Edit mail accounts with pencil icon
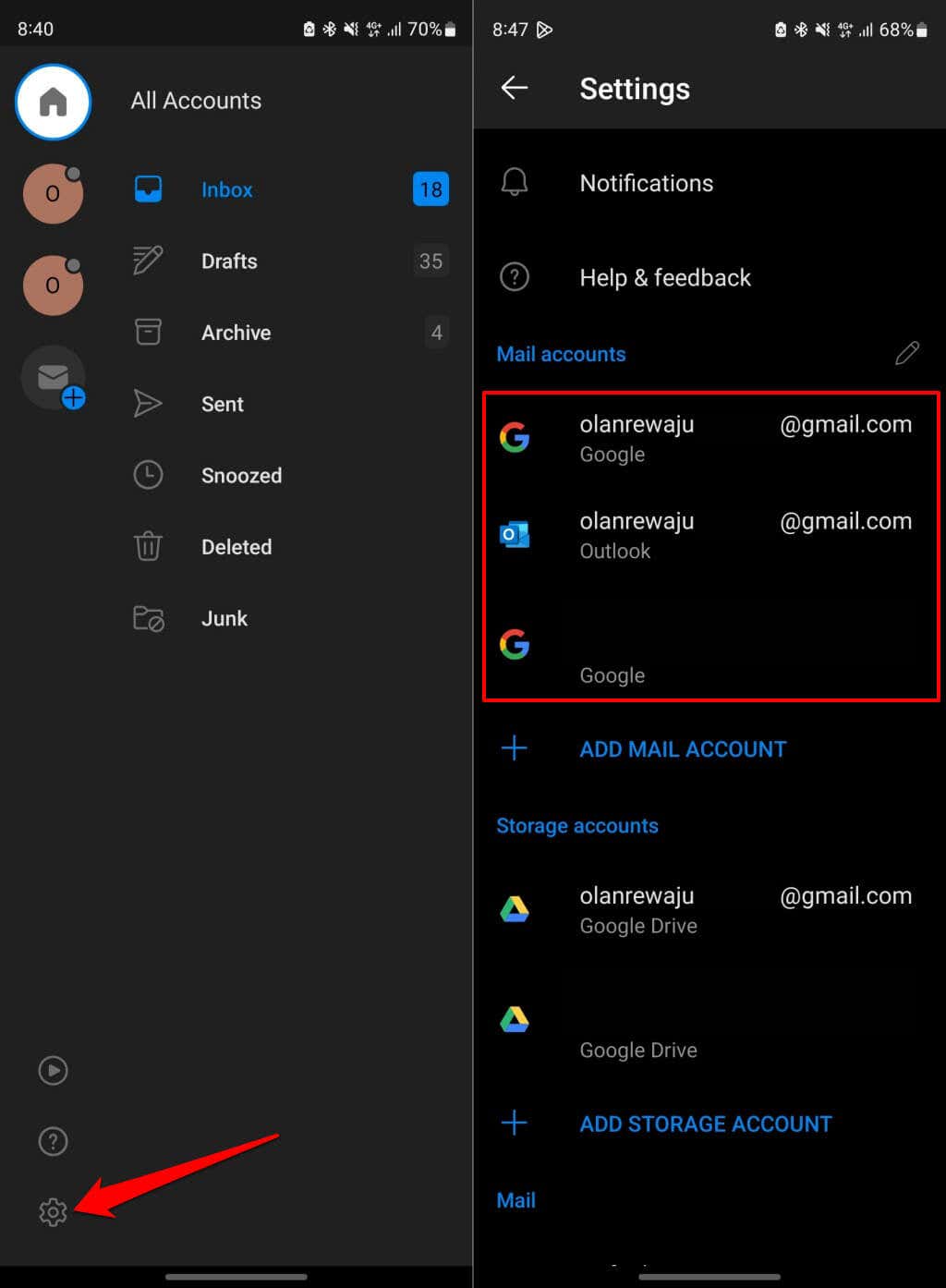This screenshot has height=1288, width=946. pyautogui.click(x=907, y=353)
